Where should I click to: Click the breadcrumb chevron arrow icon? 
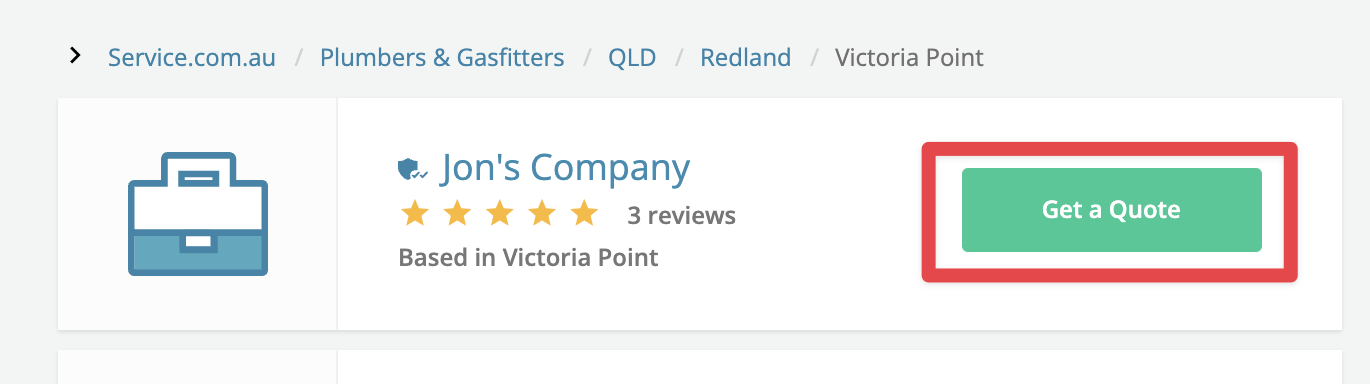(75, 55)
